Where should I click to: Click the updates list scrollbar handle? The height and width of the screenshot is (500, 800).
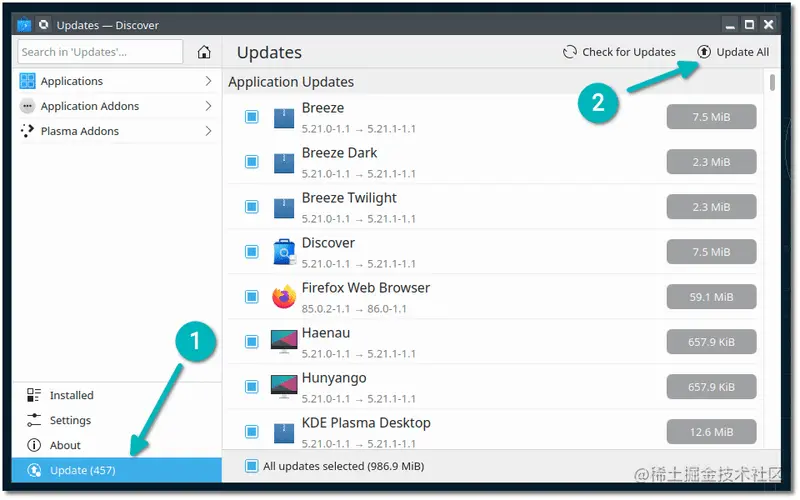click(772, 82)
